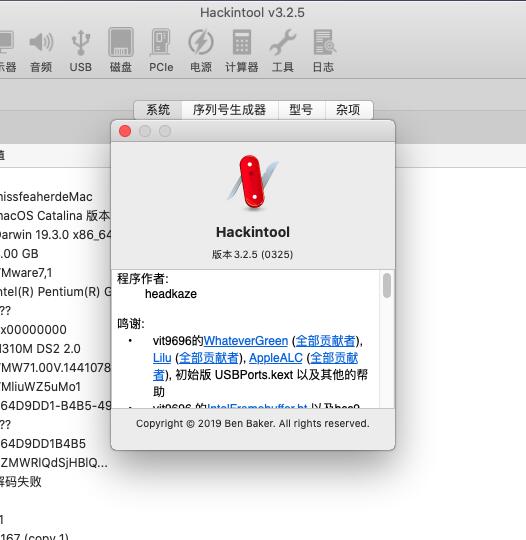Select the headkaze author name text
This screenshot has width=526, height=540.
171,294
